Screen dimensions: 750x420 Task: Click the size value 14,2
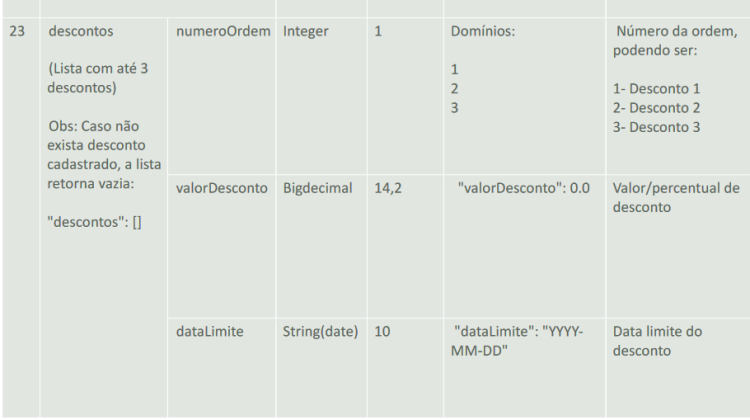388,188
